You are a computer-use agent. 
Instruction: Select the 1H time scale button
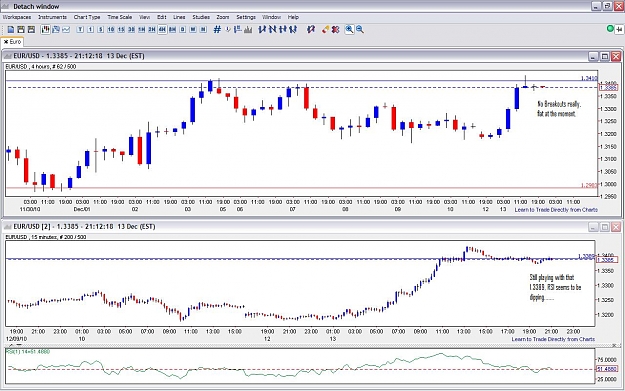142,29
